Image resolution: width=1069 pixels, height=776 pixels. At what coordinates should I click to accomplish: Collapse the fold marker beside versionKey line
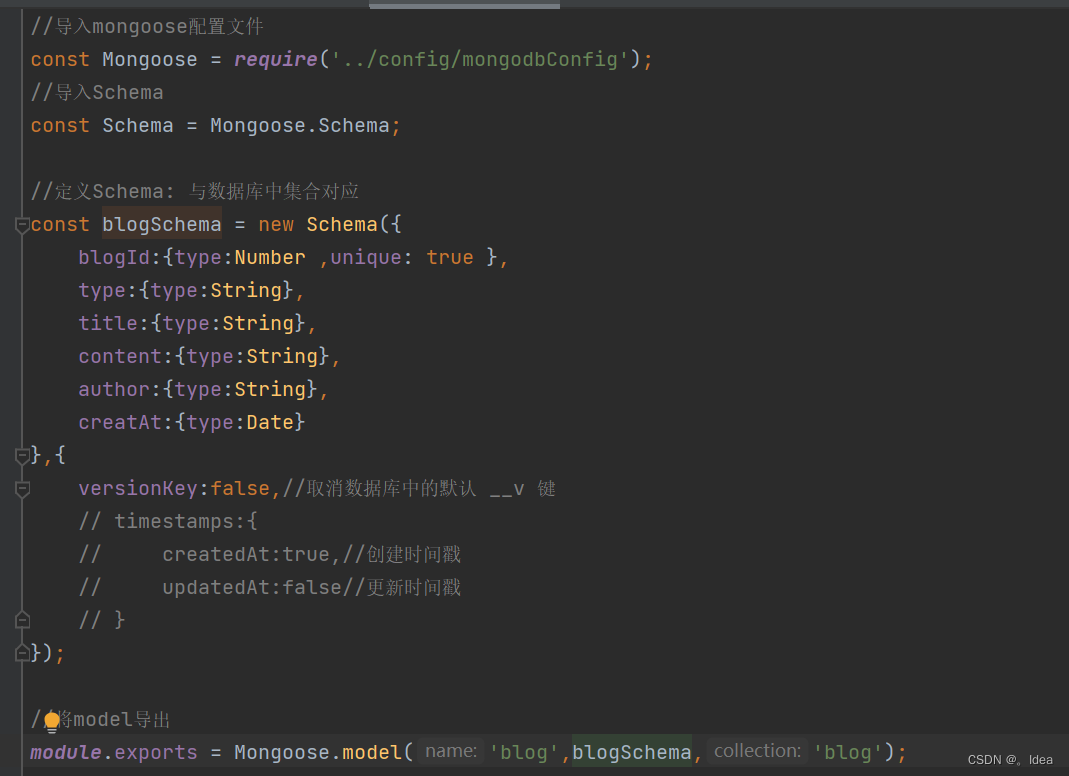click(22, 489)
